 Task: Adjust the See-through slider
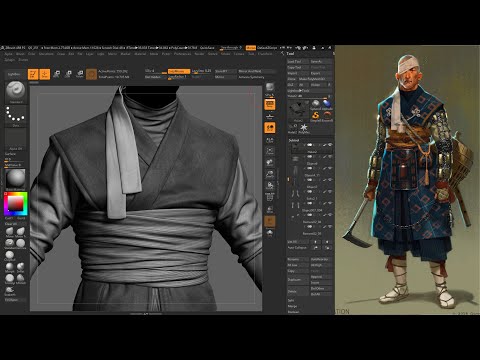231,48
